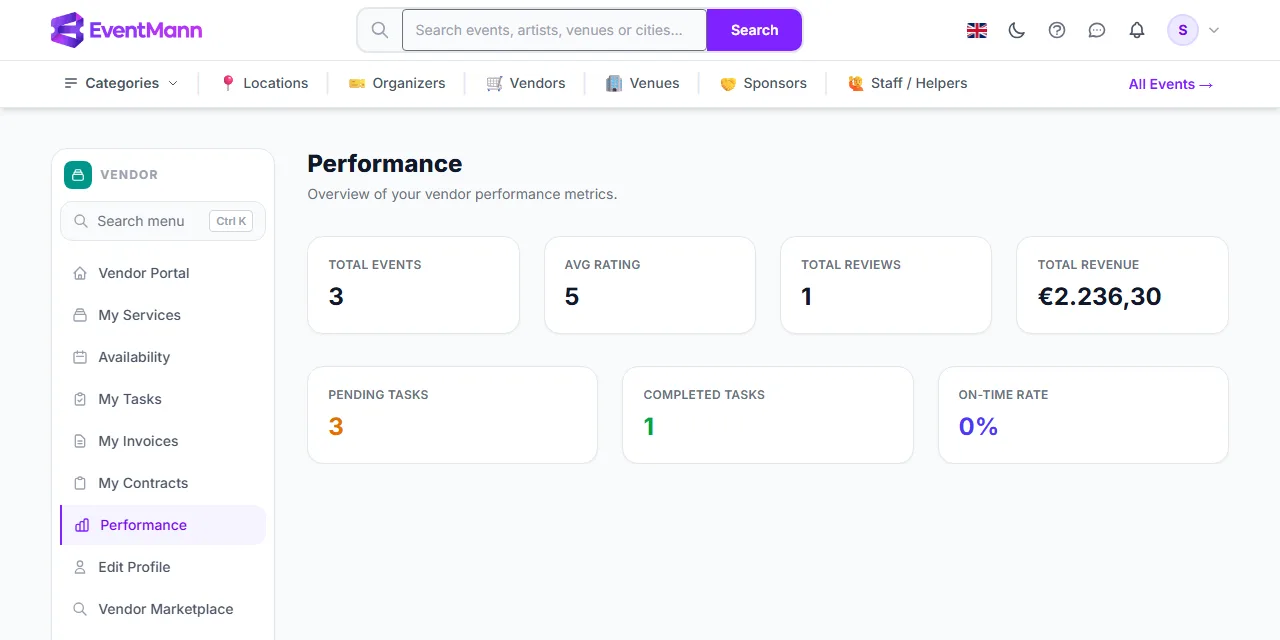Click the Performance page heading
Screen dimensions: 1280x640
point(385,164)
